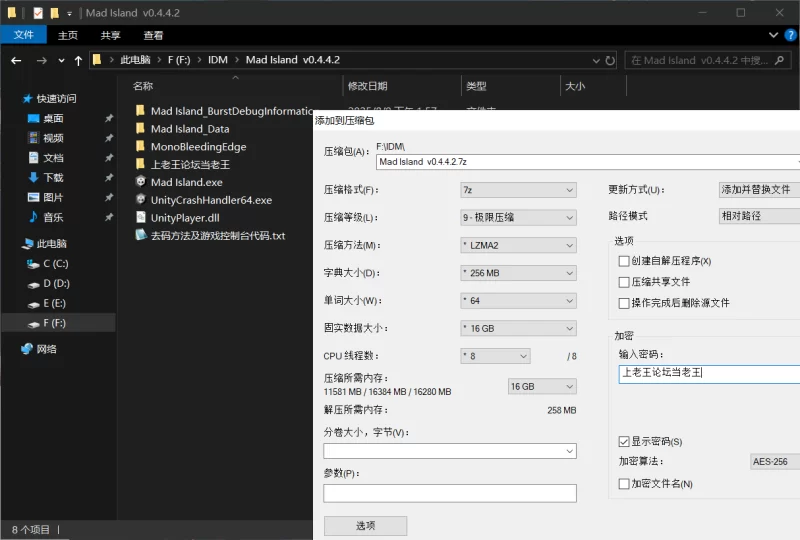The width and height of the screenshot is (800, 540).
Task: Enable 操作完成后删除源文件 checkbox
Action: tap(623, 303)
